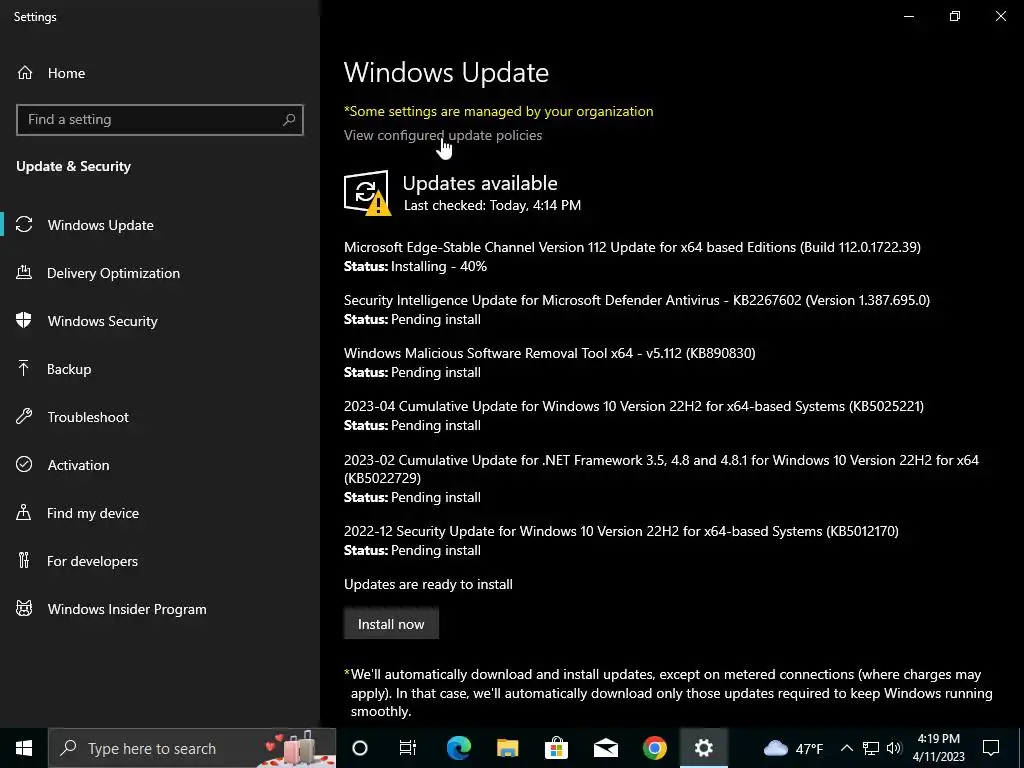This screenshot has height=768, width=1024.
Task: Open View configured update policies link
Action: coord(443,135)
